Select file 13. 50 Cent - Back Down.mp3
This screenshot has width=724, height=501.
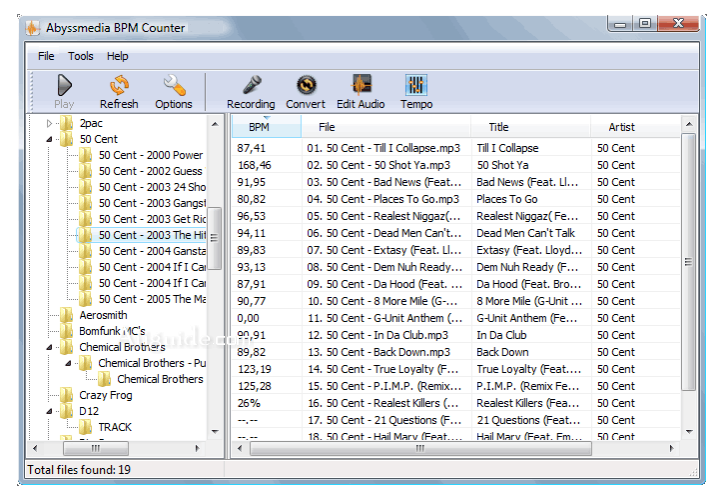click(x=379, y=352)
